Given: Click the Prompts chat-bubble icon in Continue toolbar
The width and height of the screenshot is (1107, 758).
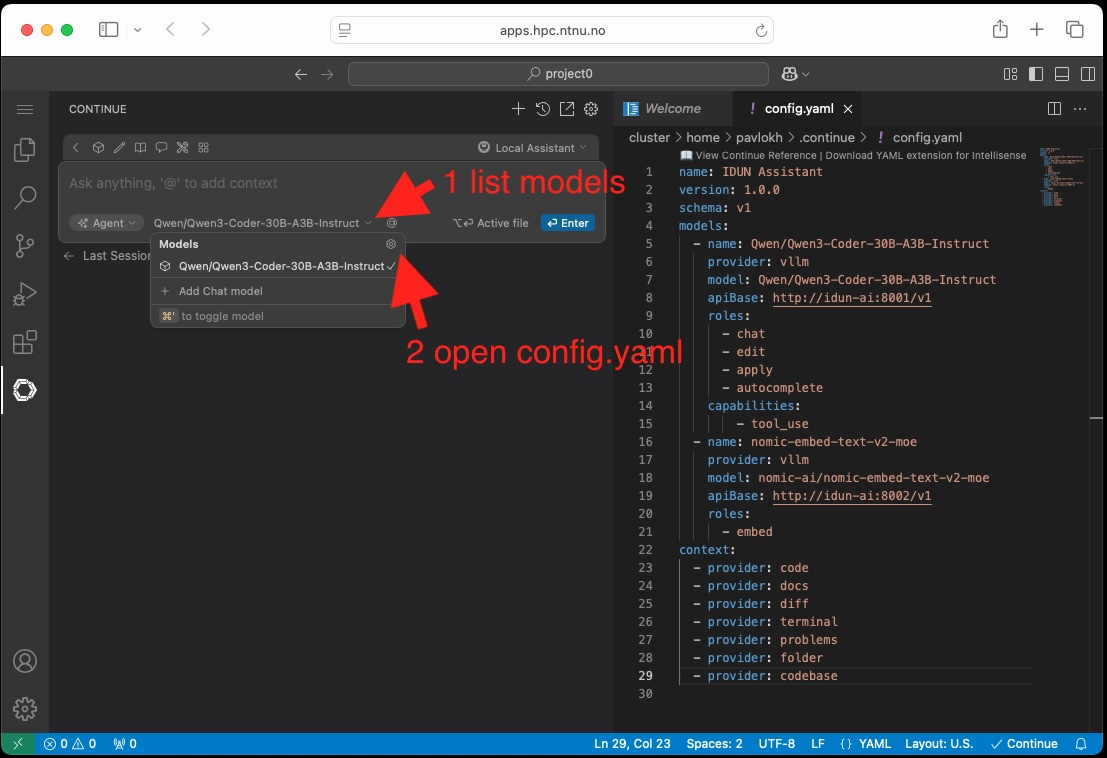Looking at the screenshot, I should [x=161, y=148].
